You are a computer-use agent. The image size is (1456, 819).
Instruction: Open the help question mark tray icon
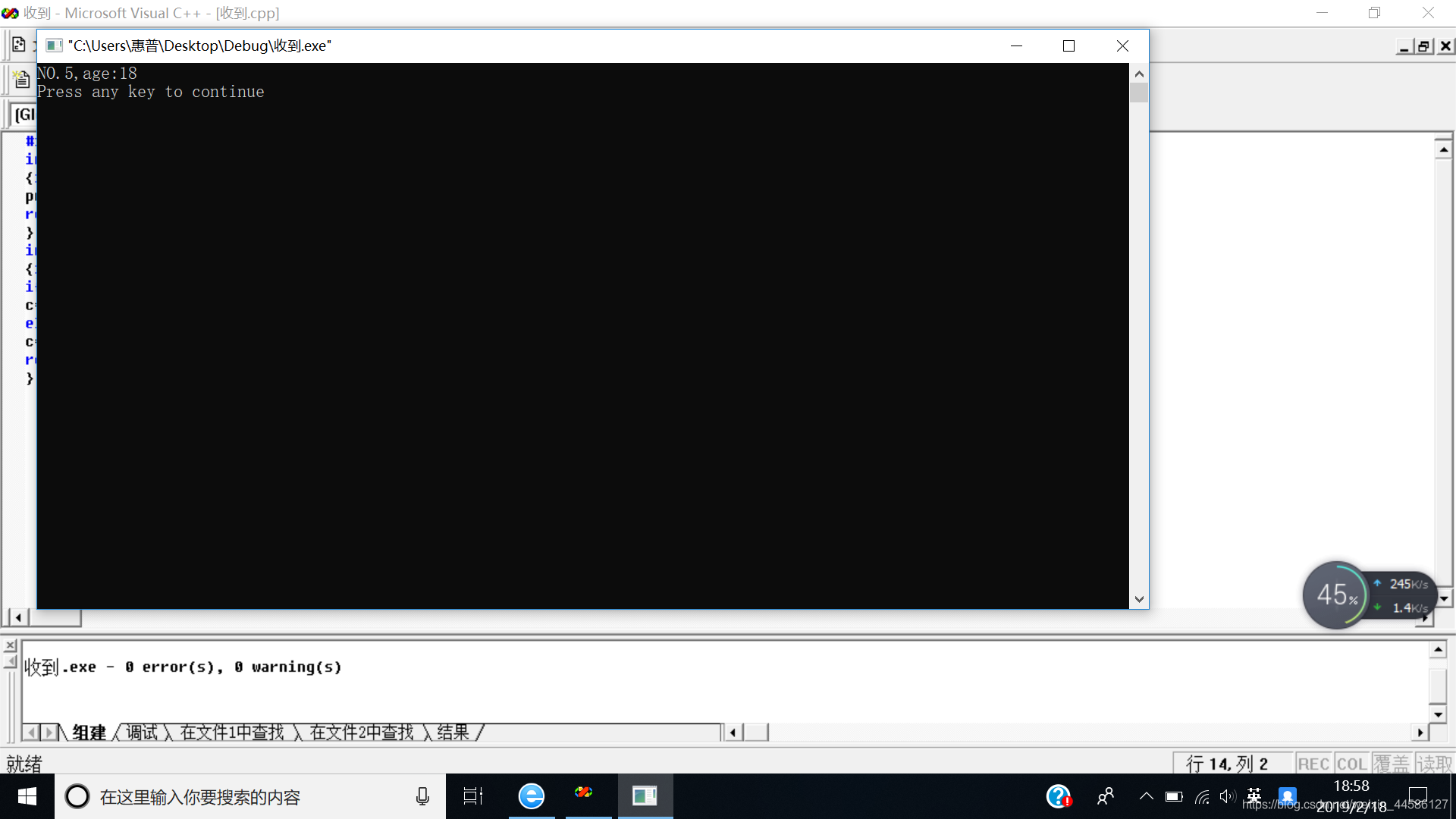point(1058,796)
